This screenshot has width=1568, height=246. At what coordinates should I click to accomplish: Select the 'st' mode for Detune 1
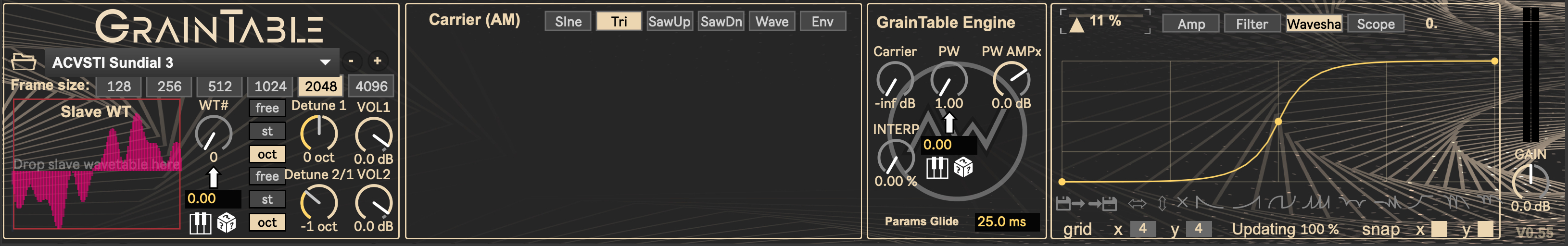coord(267,131)
